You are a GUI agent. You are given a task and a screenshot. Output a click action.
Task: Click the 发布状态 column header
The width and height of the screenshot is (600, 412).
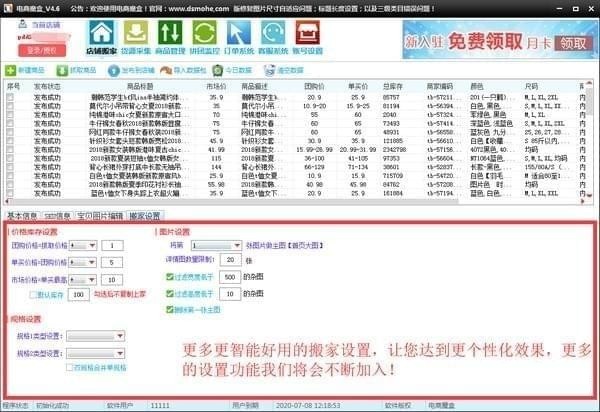(x=47, y=86)
